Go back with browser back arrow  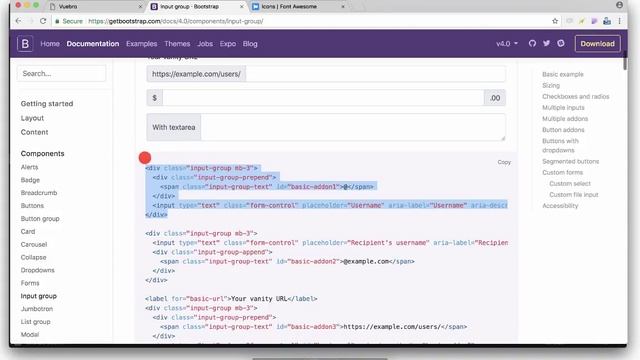(18, 21)
